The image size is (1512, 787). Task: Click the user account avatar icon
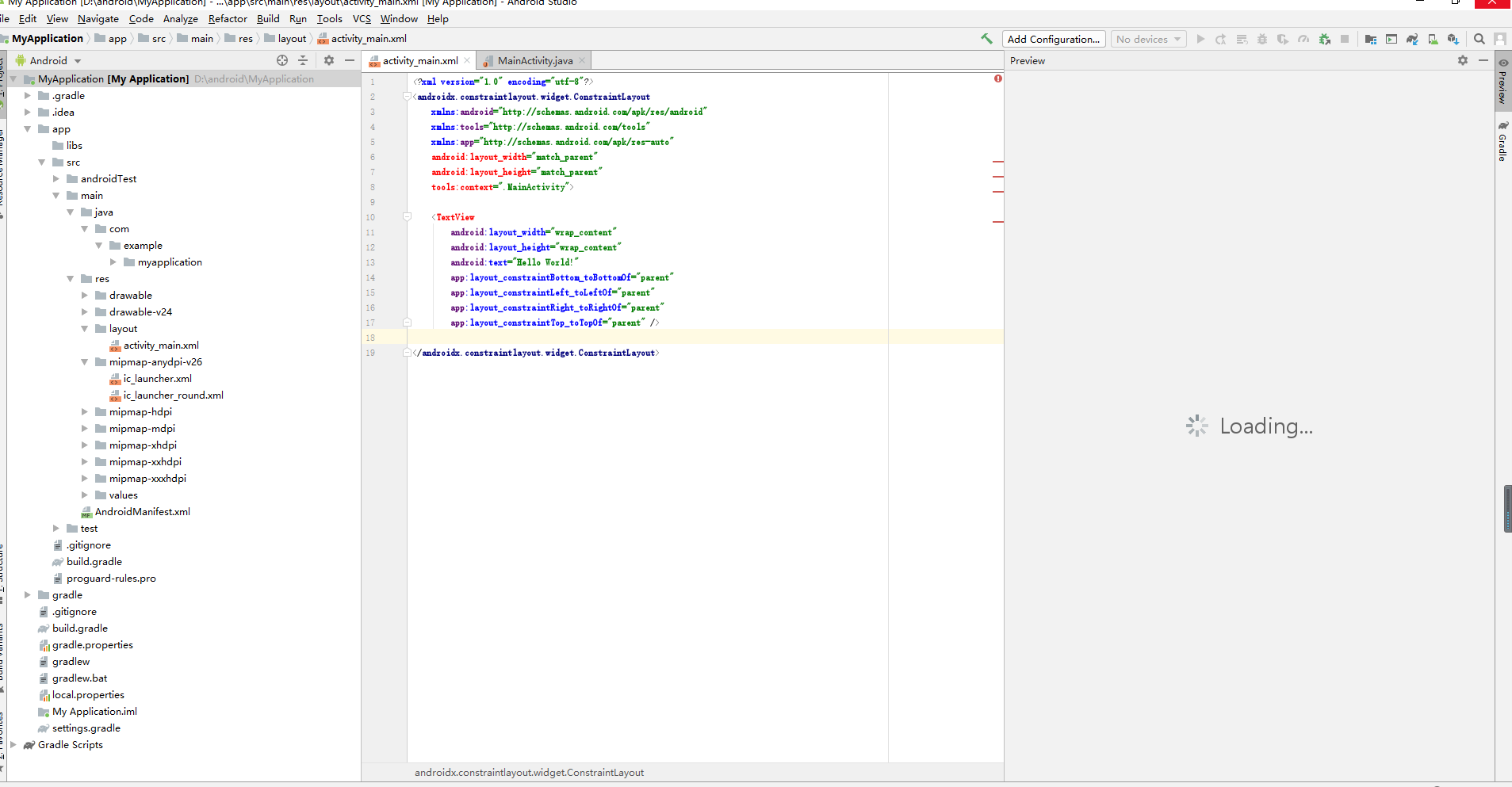pos(1500,39)
